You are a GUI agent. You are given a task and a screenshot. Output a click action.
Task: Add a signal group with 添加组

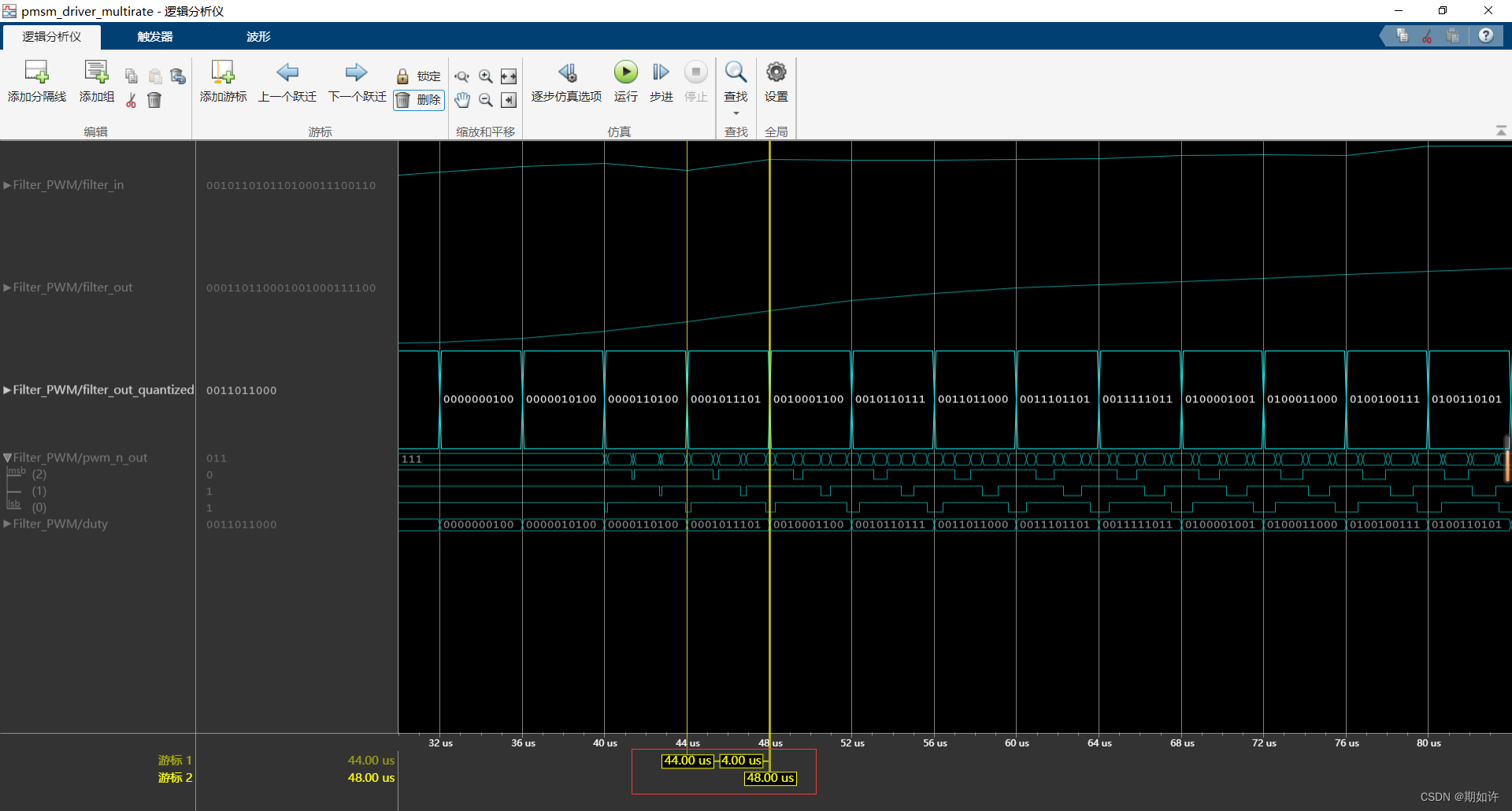[95, 81]
